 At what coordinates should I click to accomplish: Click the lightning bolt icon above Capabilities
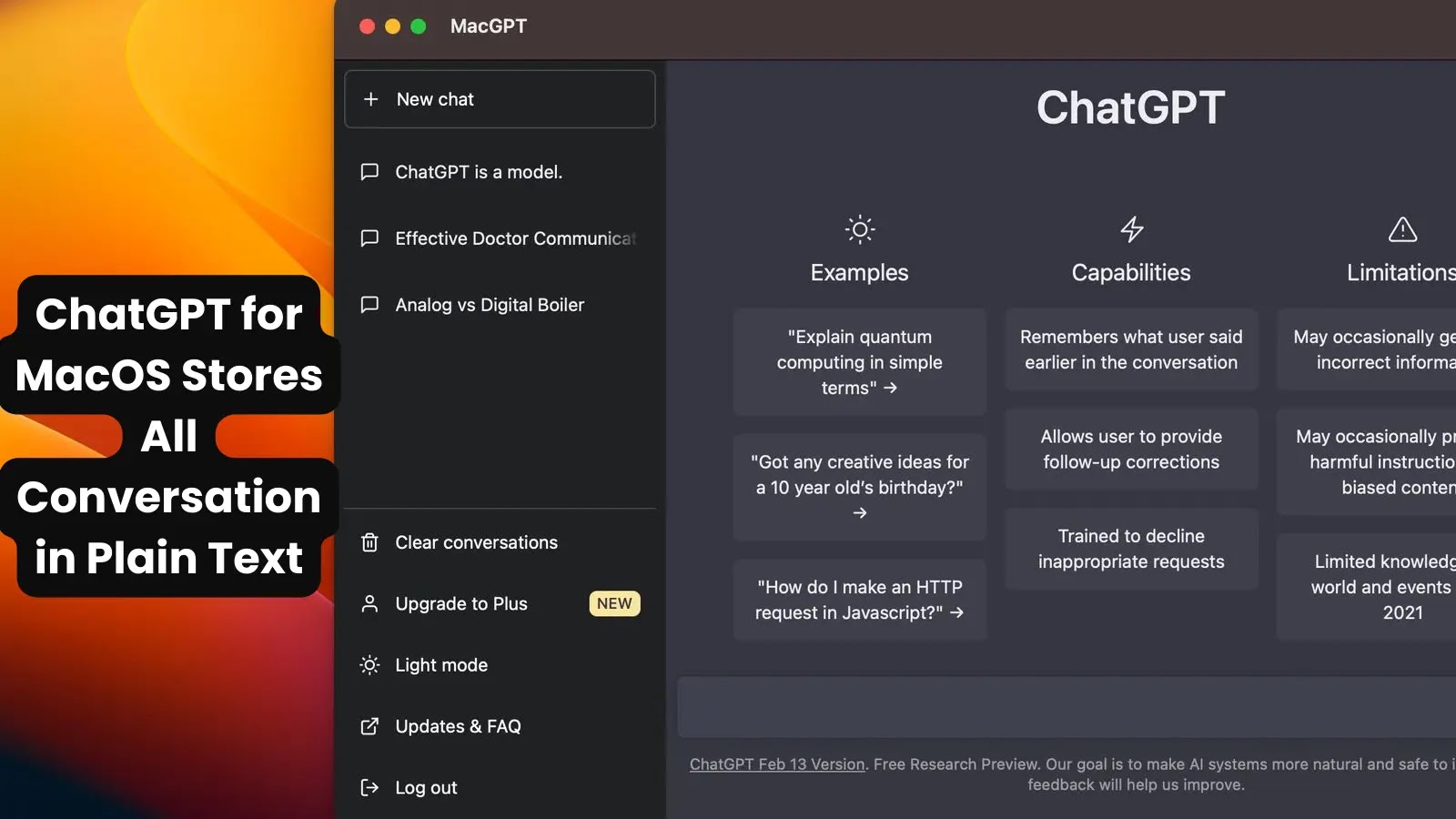pyautogui.click(x=1132, y=229)
